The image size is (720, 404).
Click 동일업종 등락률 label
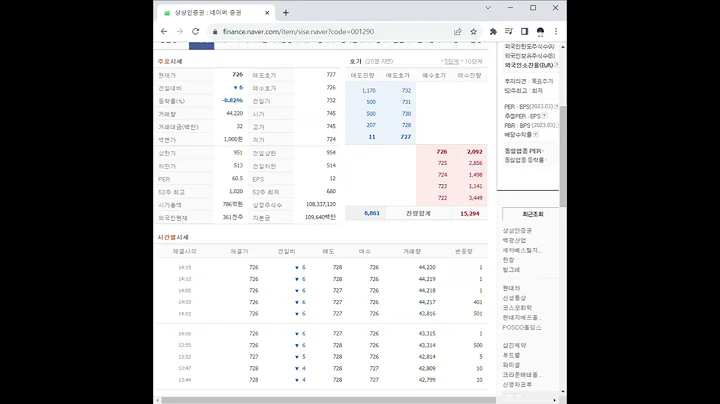(524, 160)
